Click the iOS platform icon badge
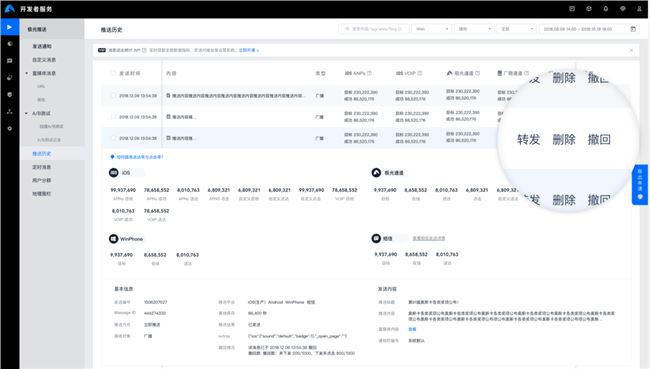This screenshot has width=650, height=369. click(x=114, y=172)
